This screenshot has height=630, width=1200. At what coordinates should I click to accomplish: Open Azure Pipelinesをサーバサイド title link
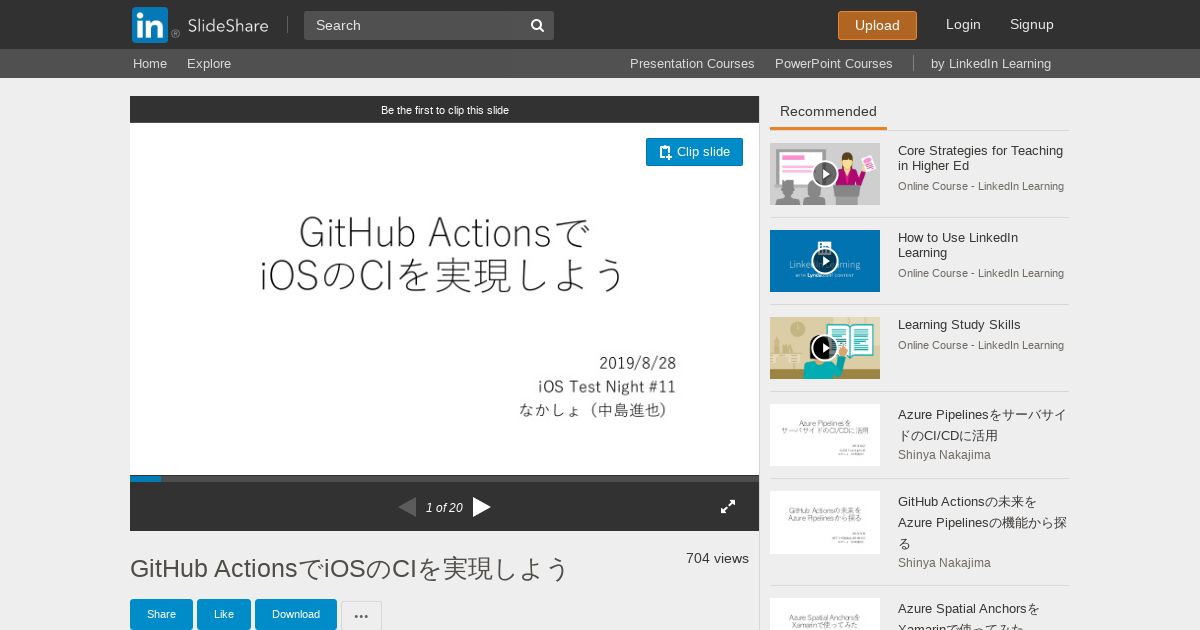pos(982,425)
